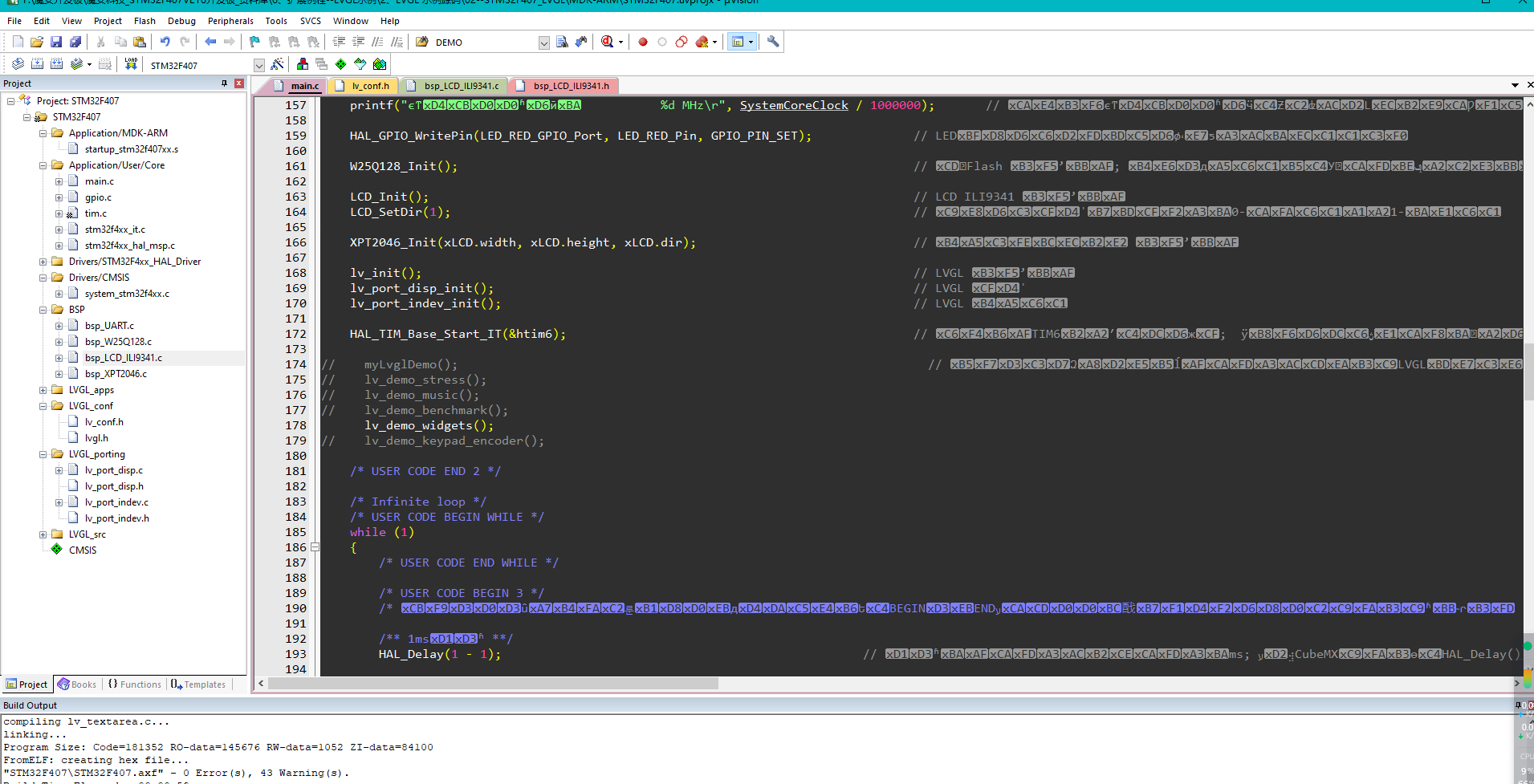Image resolution: width=1534 pixels, height=784 pixels.
Task: Open Manage Run-Time Environment green diamond
Action: pyautogui.click(x=340, y=64)
